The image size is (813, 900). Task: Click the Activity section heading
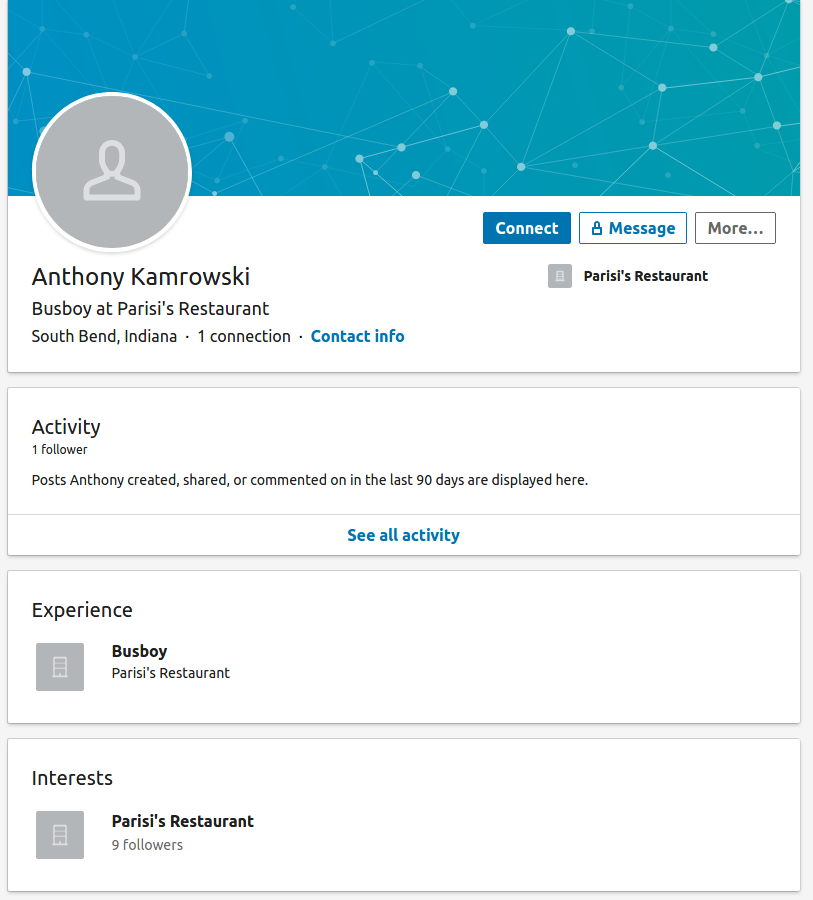pyautogui.click(x=66, y=427)
